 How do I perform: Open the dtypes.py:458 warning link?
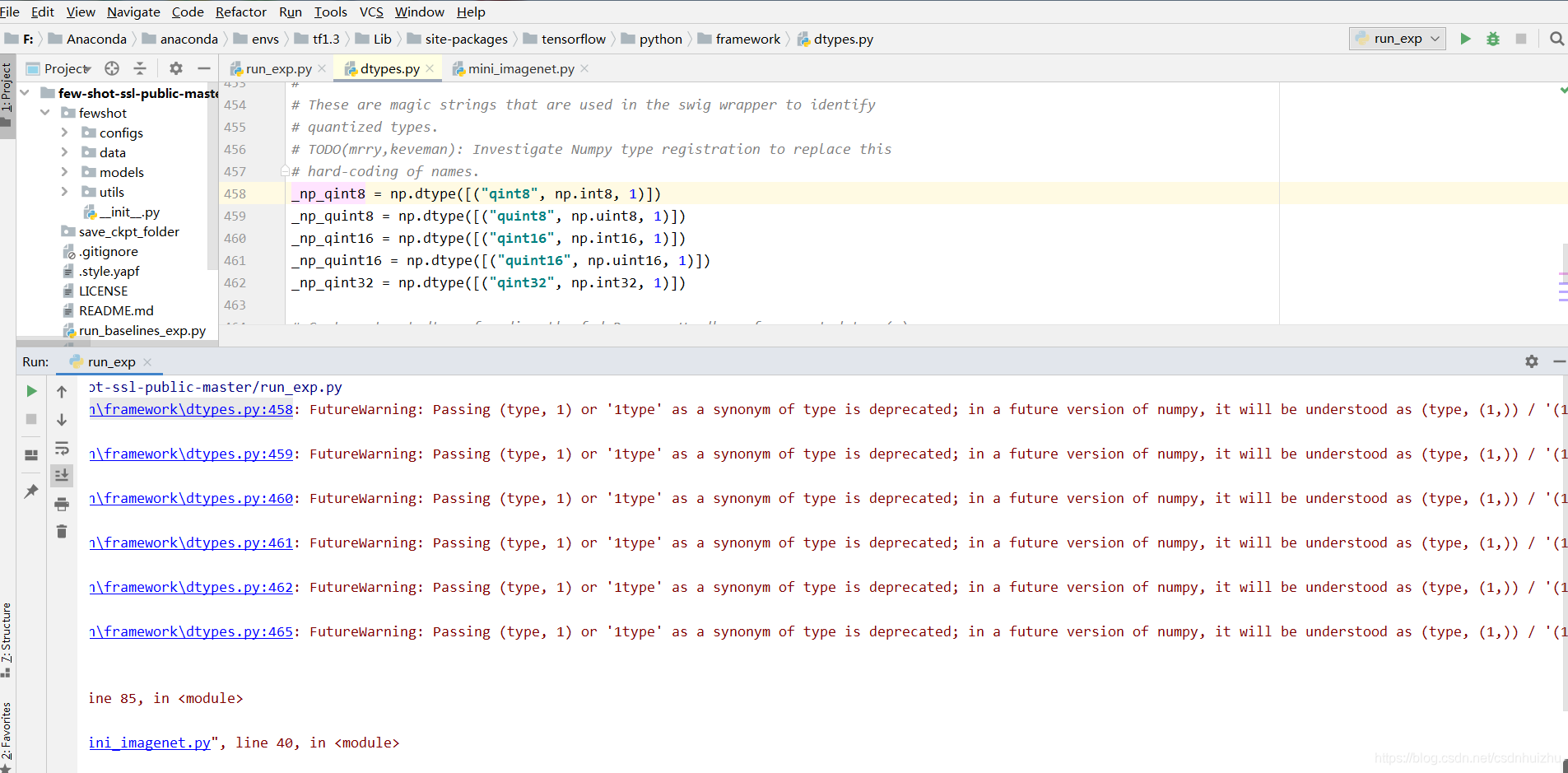(x=191, y=409)
